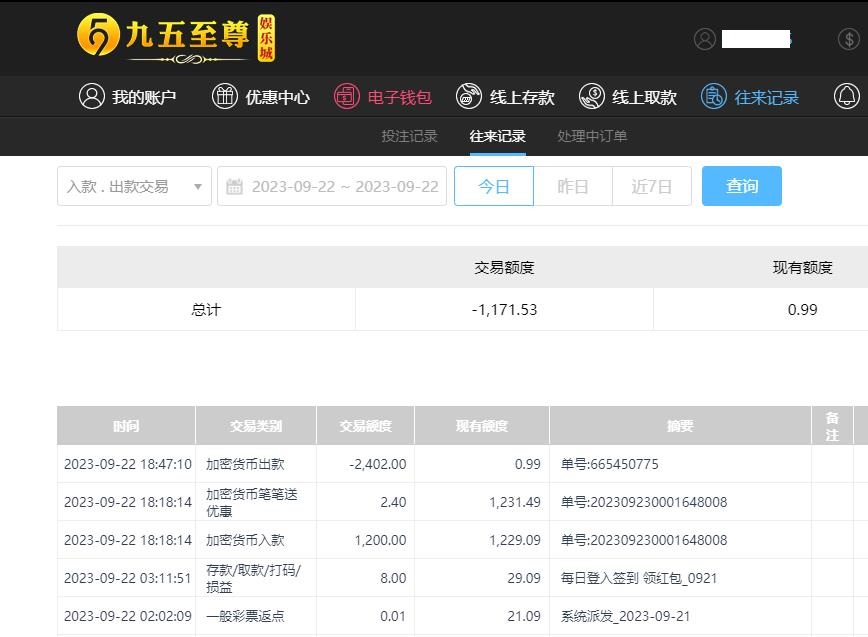
Task: Click the calendar icon in date field
Action: (235, 187)
